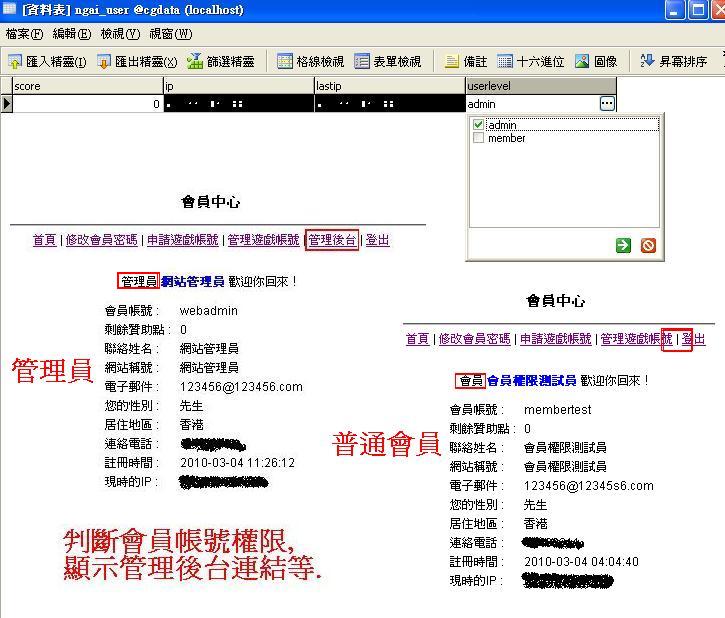Cancel selection with red circle button

pos(648,244)
